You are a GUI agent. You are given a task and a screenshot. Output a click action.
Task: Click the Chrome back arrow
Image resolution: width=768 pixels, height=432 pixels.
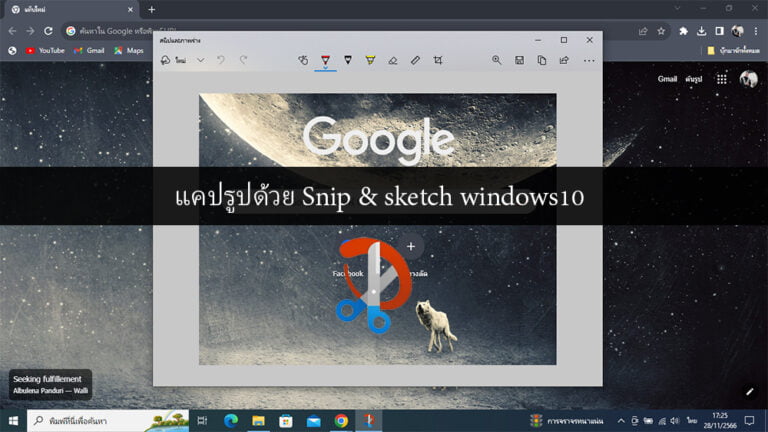tap(12, 31)
